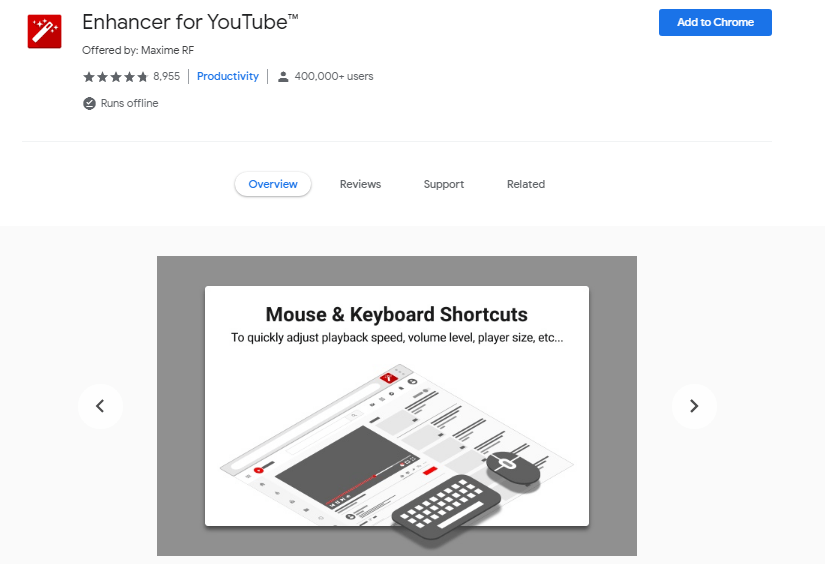825x564 pixels.
Task: Click the person icon beside the user count
Action: (x=283, y=77)
